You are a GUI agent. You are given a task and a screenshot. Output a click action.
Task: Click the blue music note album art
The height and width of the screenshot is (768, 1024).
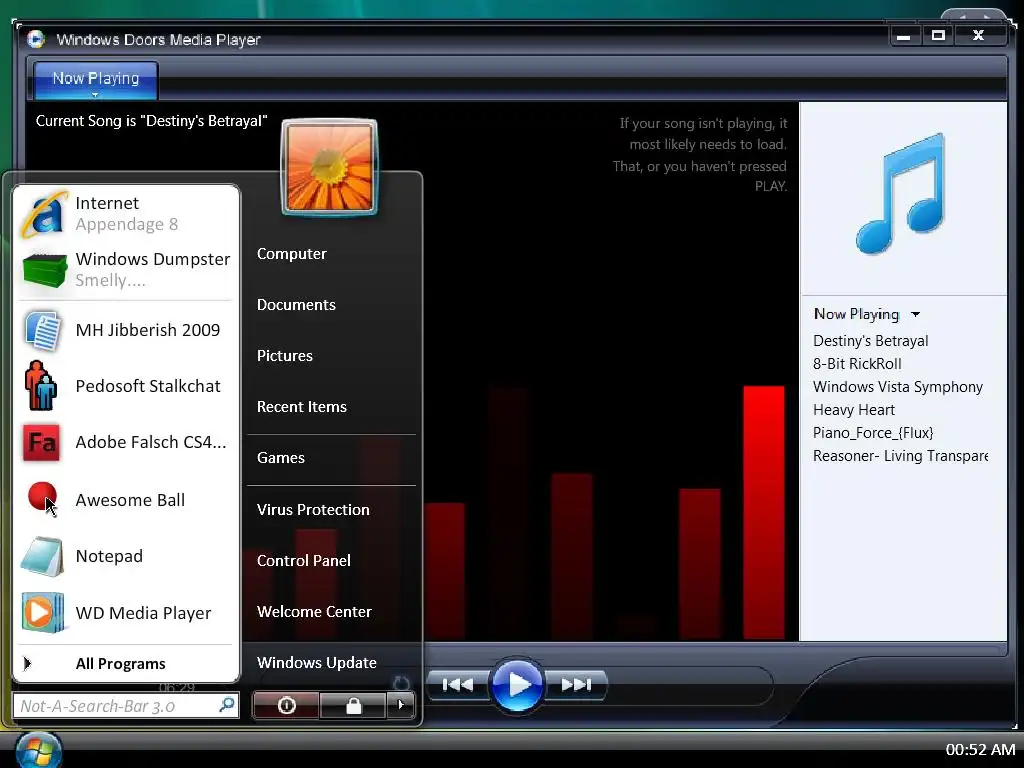coord(901,194)
